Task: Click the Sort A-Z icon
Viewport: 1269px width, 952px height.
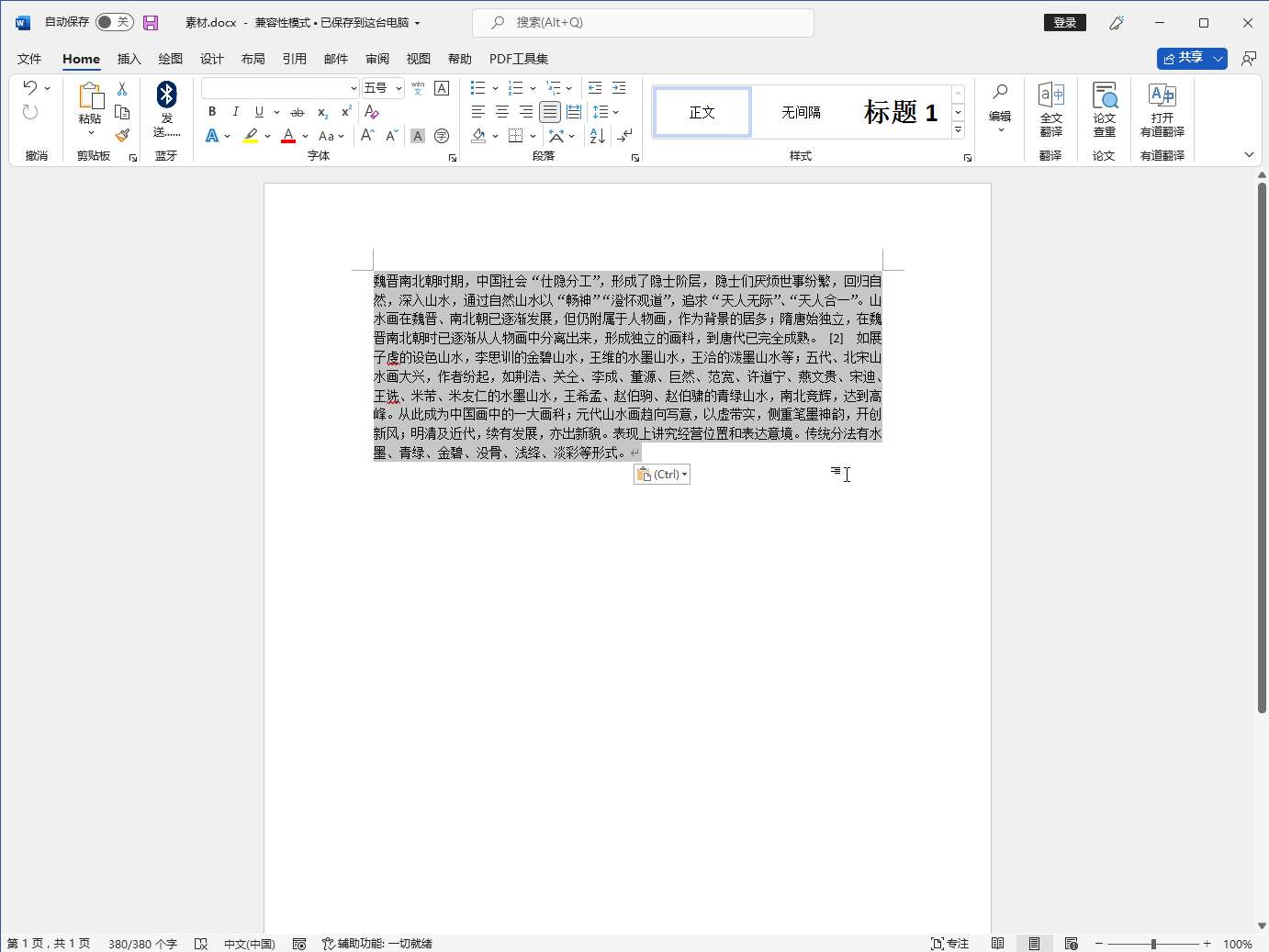Action: [x=597, y=136]
